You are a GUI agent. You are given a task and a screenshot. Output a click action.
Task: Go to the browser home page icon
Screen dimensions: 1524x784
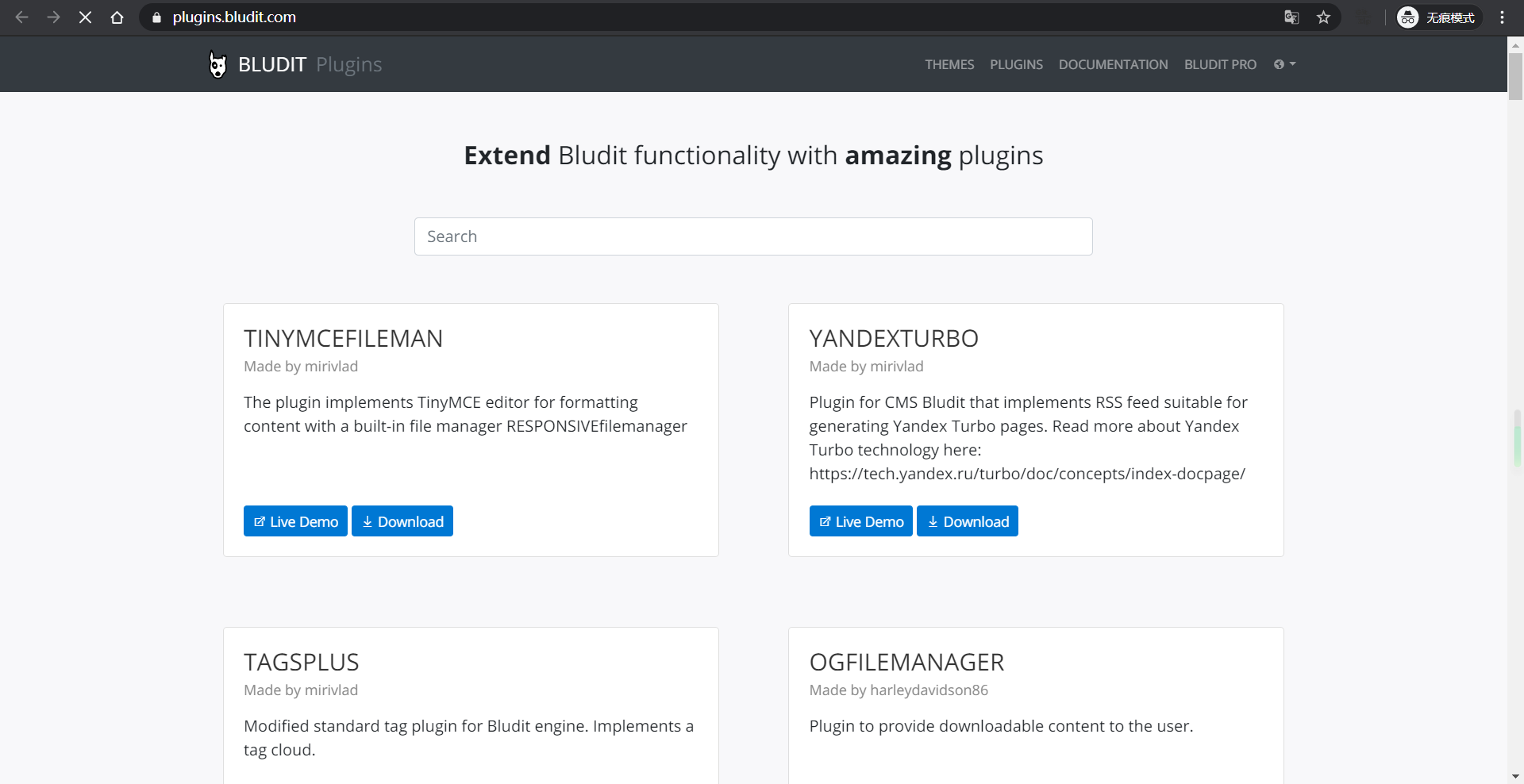coord(117,17)
